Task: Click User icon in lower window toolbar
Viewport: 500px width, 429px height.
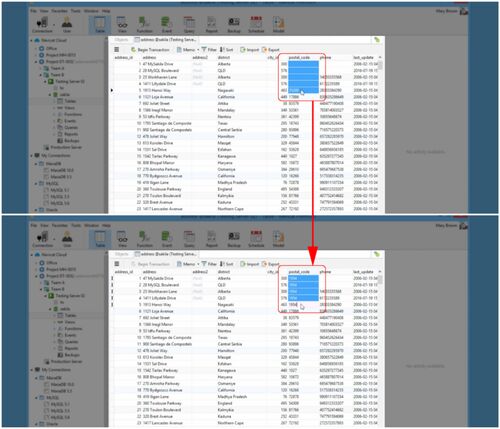Action: coord(67,239)
